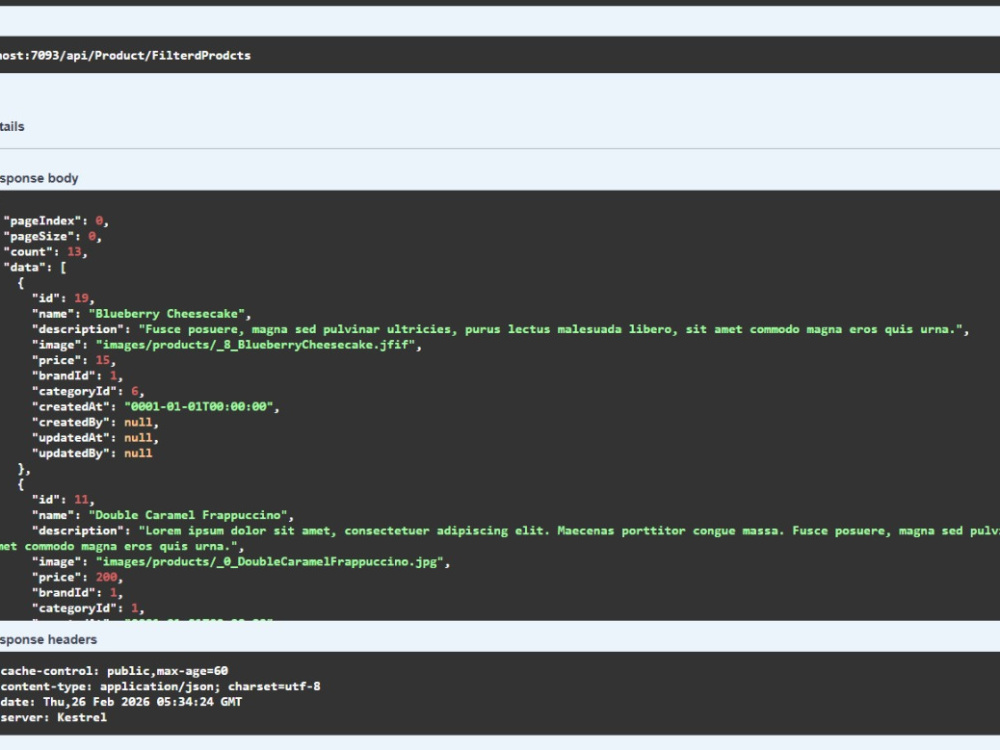The height and width of the screenshot is (750, 1000).
Task: Click the request URL ending in FilterdProdcts
Action: tap(125, 55)
